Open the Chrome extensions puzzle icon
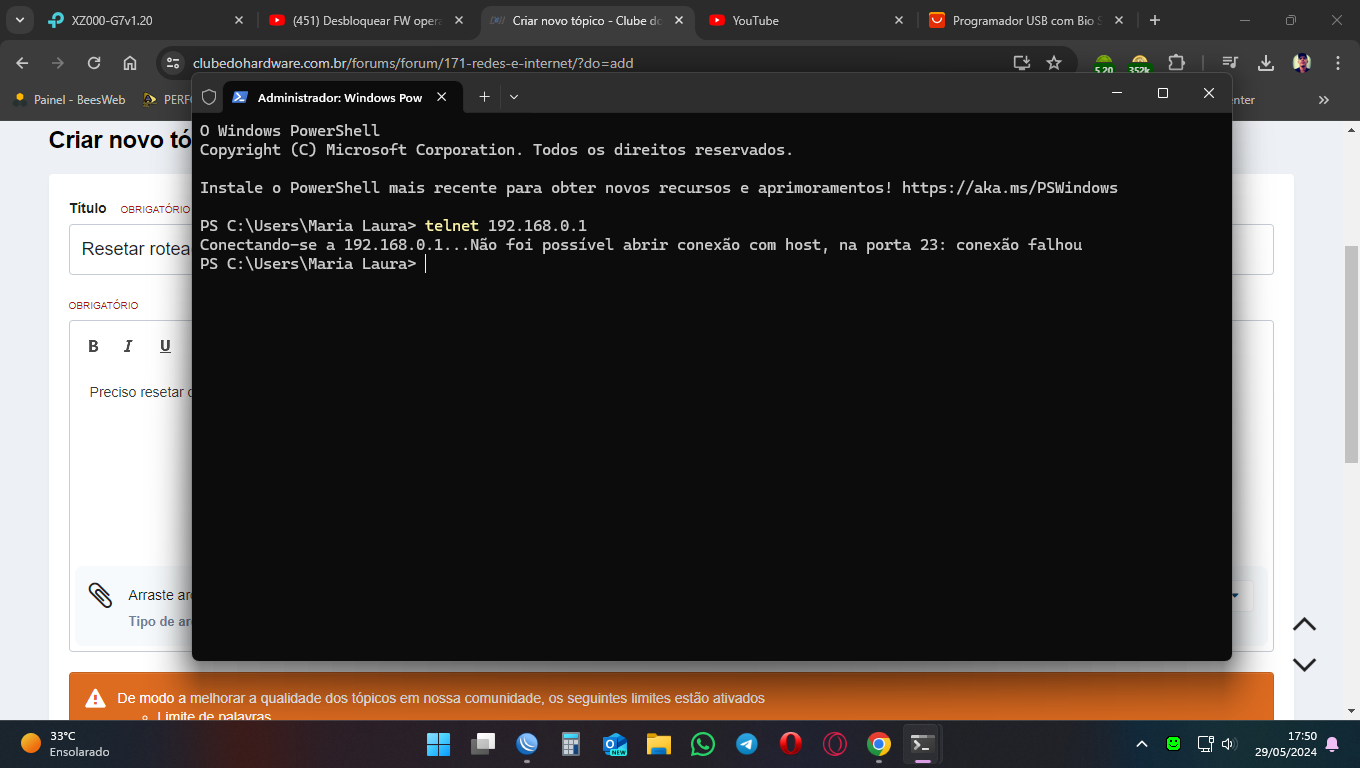The image size is (1360, 768). pyautogui.click(x=1176, y=63)
